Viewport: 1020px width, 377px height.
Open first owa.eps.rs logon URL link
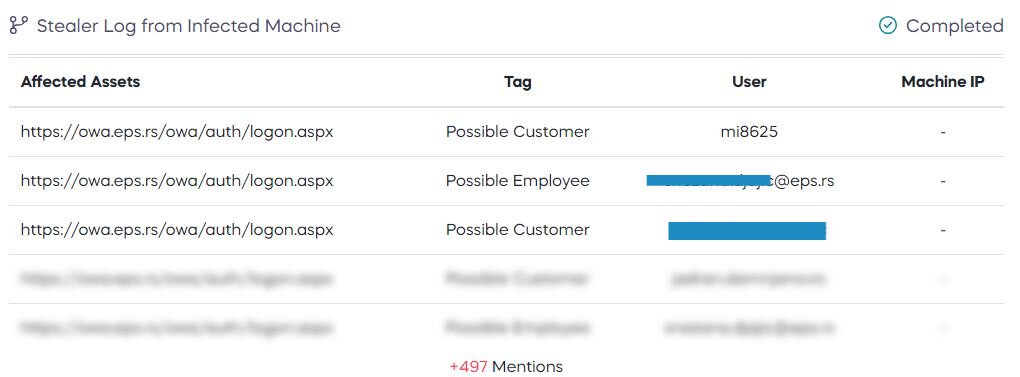click(x=177, y=132)
